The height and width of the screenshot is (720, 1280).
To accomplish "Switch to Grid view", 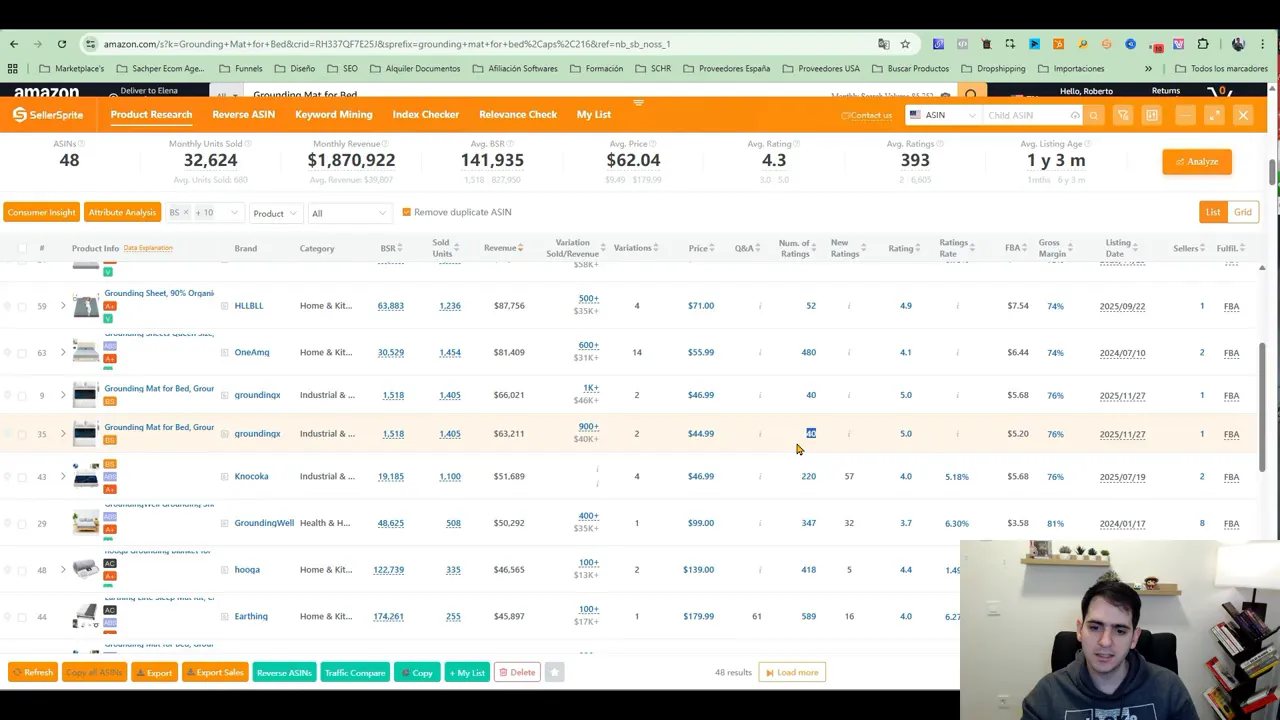I will (x=1243, y=212).
